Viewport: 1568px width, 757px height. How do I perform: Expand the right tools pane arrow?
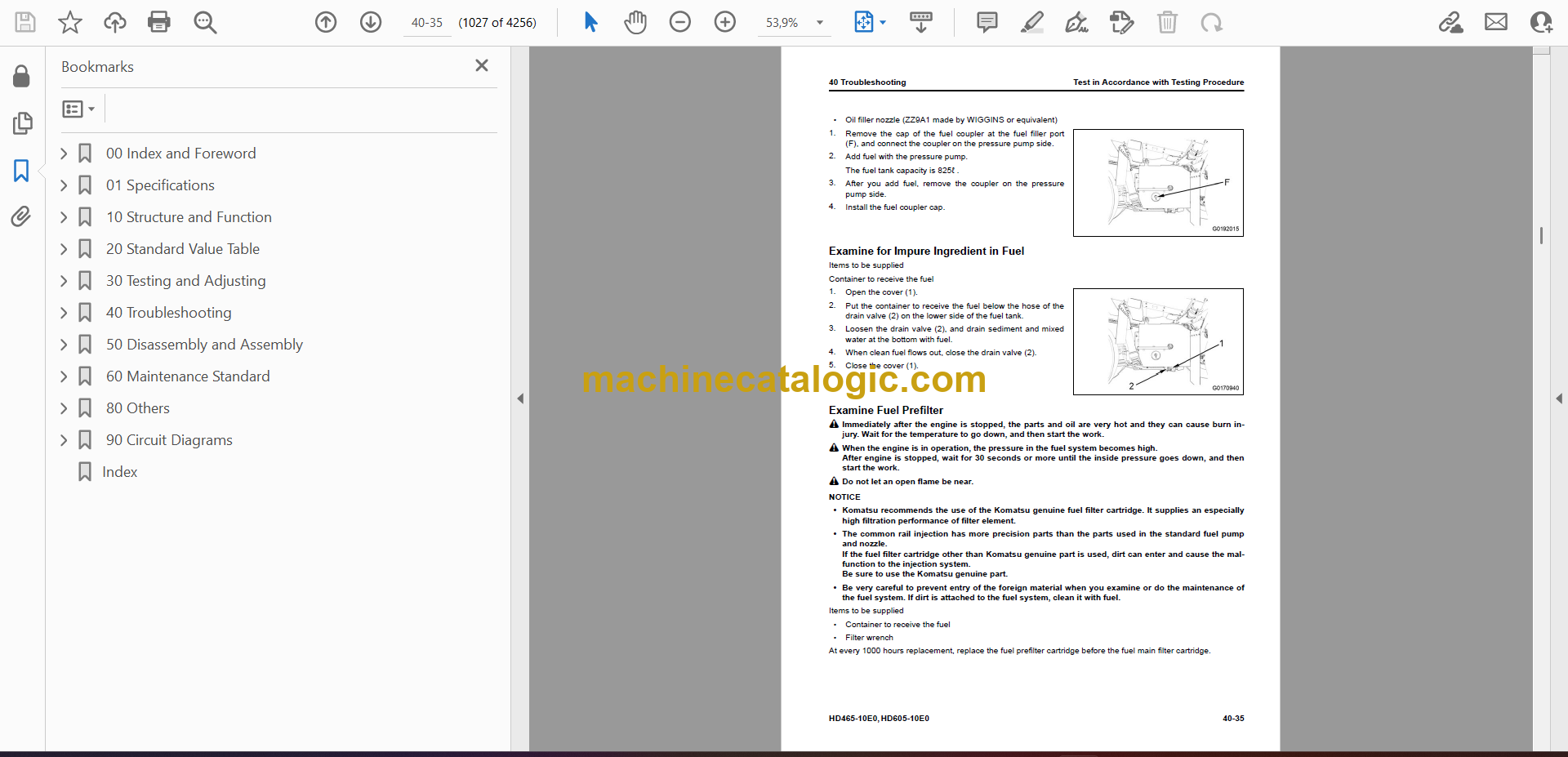click(1559, 399)
